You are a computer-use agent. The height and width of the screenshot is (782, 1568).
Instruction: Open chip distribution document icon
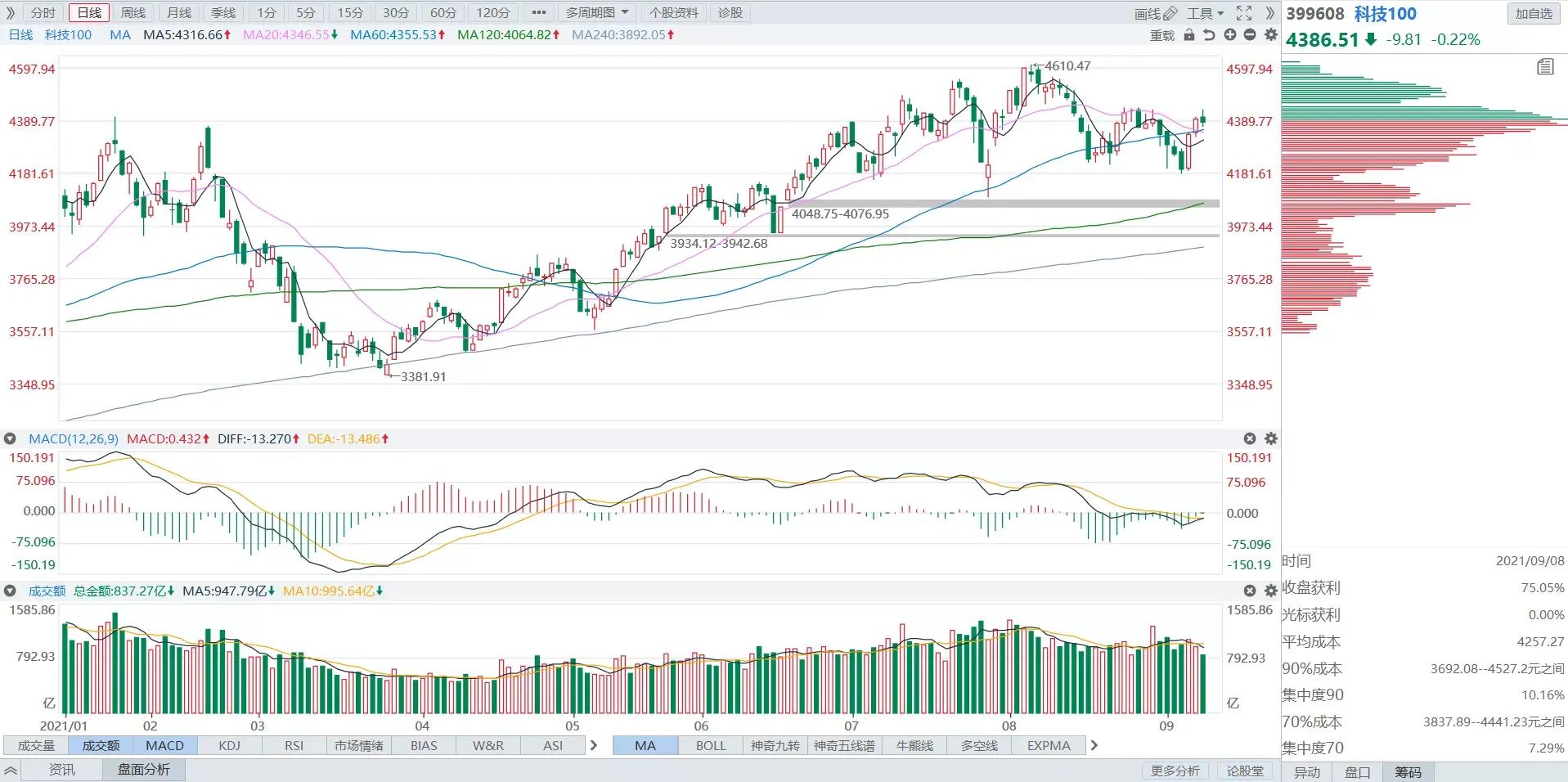(1545, 67)
